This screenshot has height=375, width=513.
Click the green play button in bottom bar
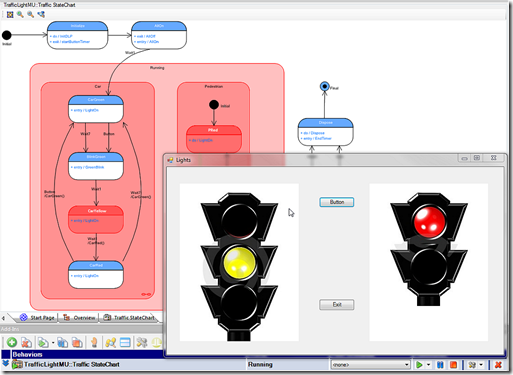(419, 365)
